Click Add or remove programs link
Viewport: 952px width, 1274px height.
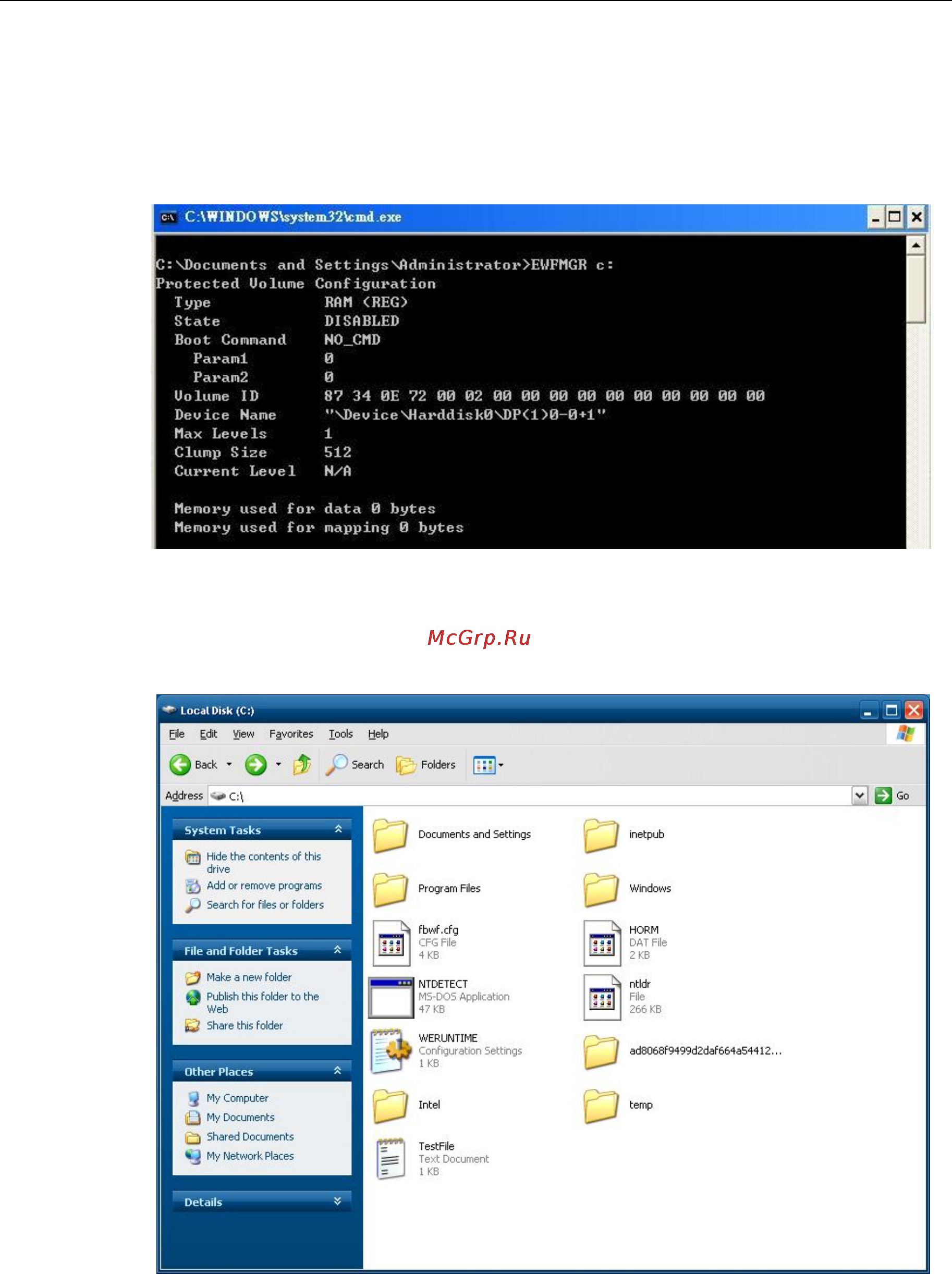(264, 885)
